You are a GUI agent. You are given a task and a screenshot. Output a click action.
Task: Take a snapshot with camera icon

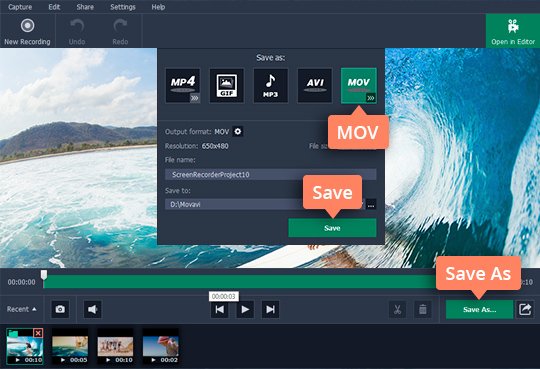click(60, 309)
